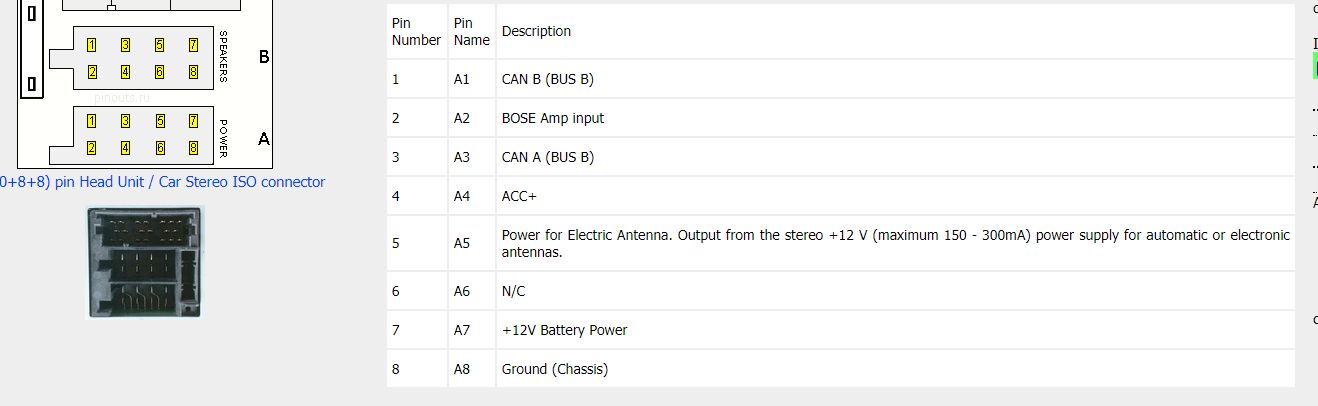Click the ISO connector photo thumbnail
The height and width of the screenshot is (406, 1318).
pyautogui.click(x=146, y=262)
